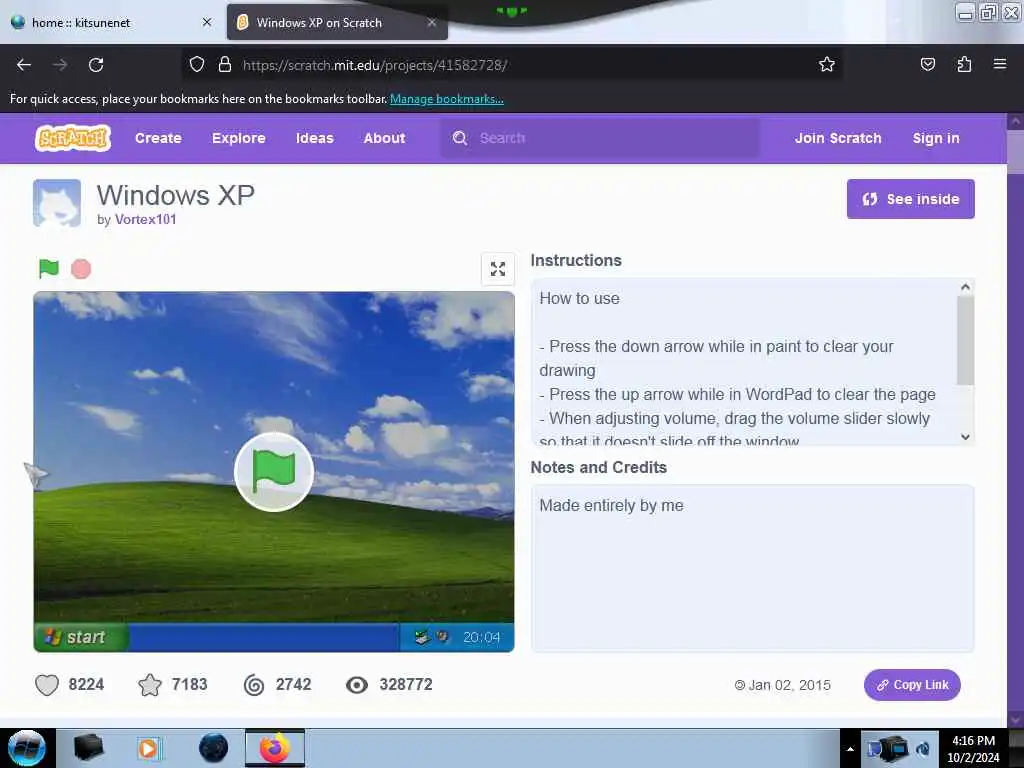Click the XP start button in the stage

coord(82,637)
